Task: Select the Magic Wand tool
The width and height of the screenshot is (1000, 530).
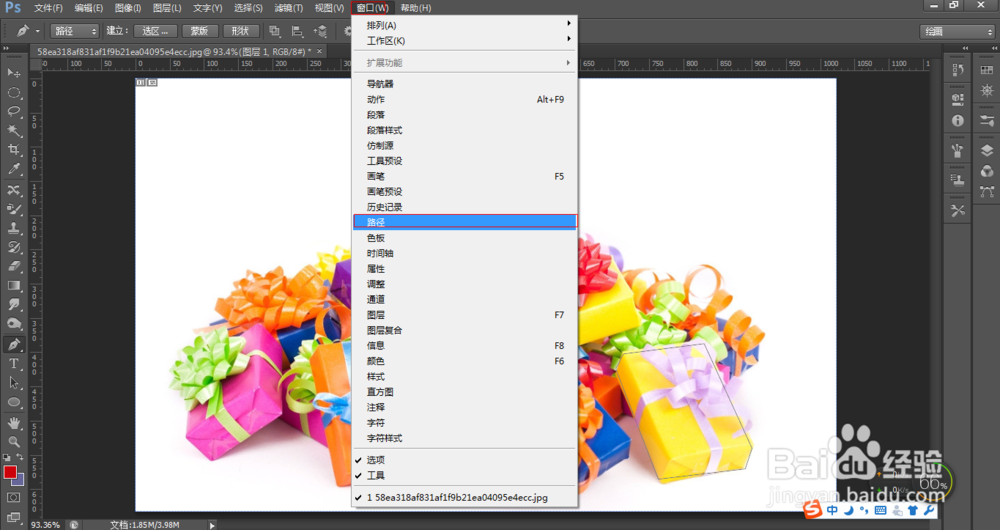Action: 13,131
